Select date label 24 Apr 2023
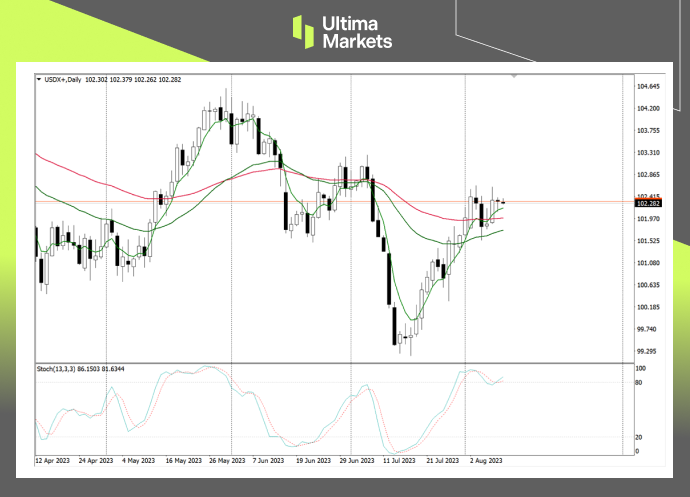Viewport: 690px width, 497px height. [x=95, y=460]
